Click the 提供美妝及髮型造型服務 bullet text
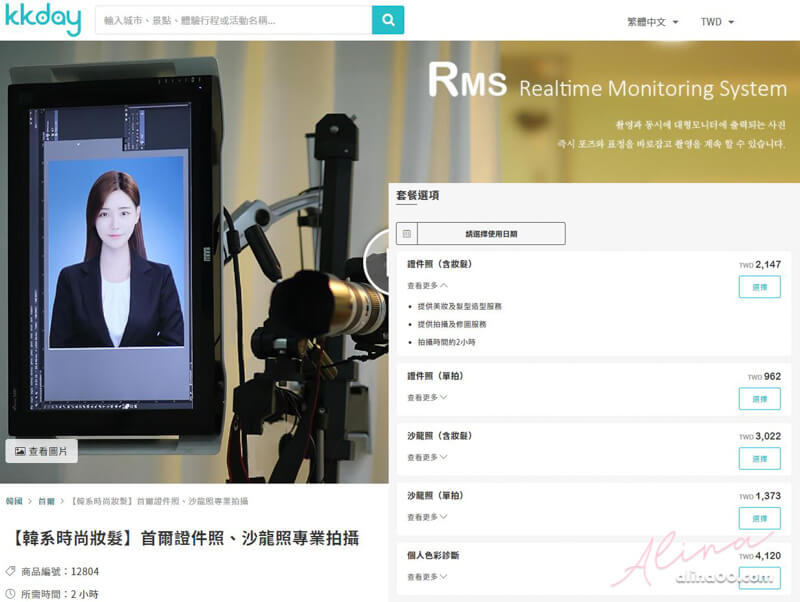 coord(460,306)
